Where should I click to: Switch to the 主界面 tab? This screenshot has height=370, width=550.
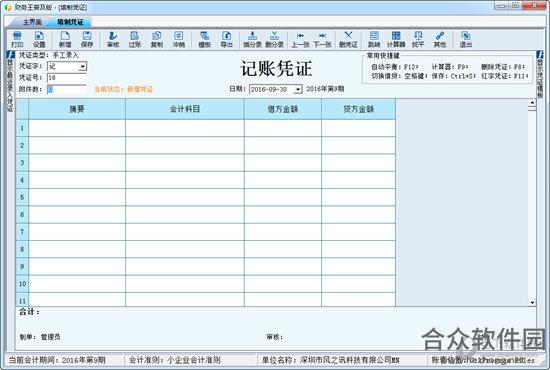point(32,22)
